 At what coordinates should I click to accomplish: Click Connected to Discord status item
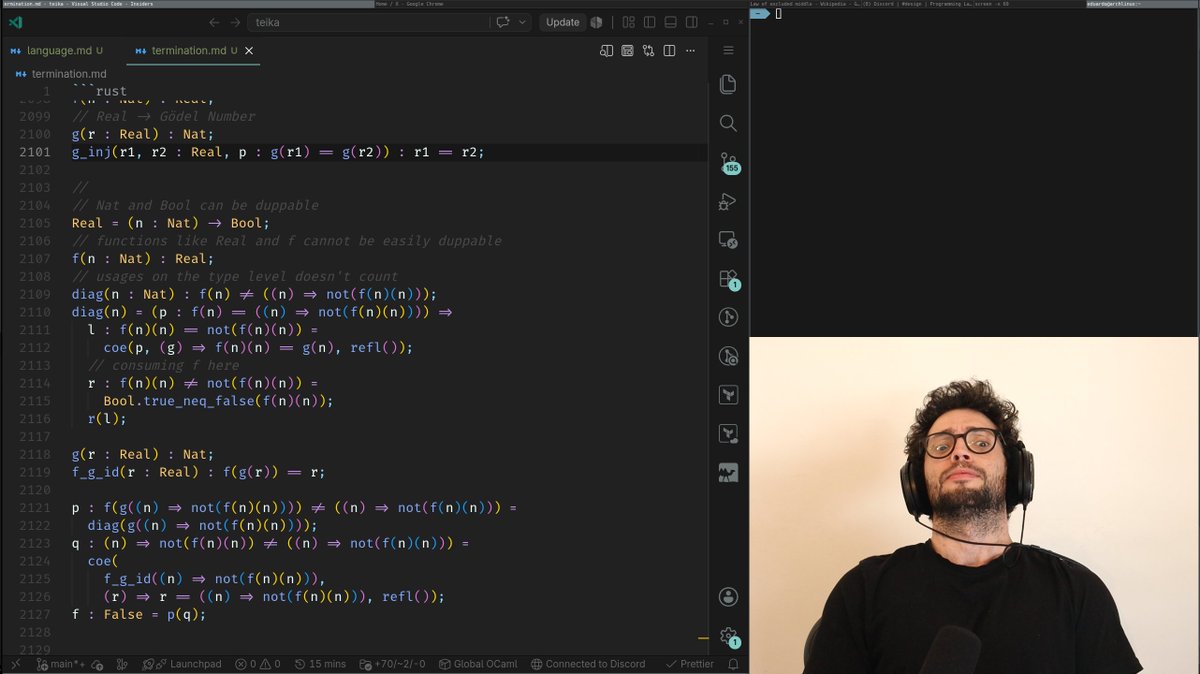589,664
